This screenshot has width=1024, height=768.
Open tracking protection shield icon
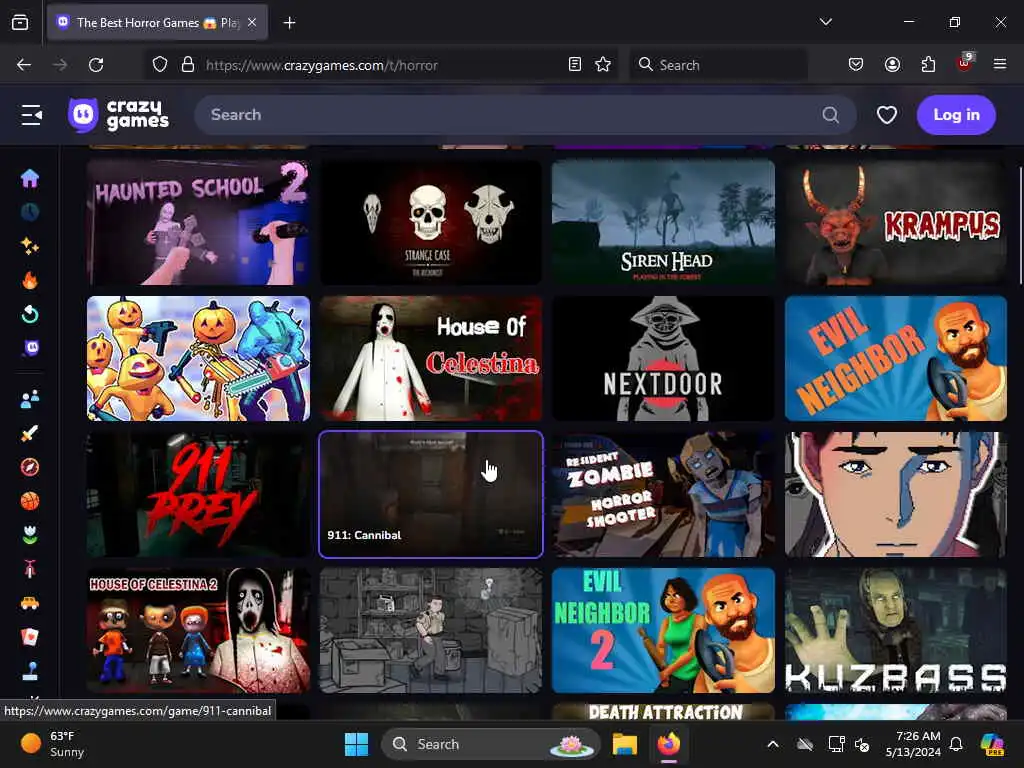(x=160, y=65)
